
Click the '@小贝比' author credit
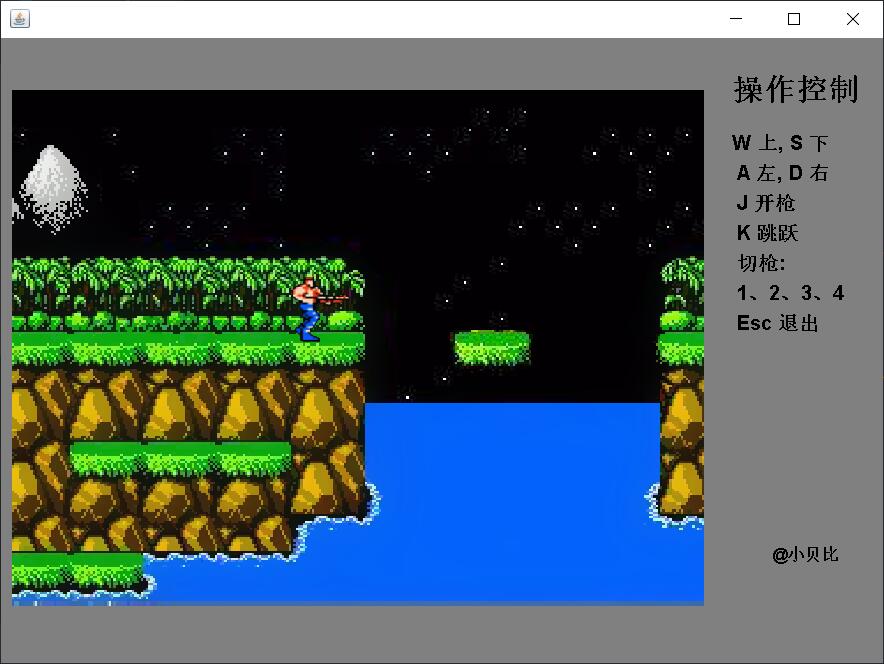pos(805,555)
